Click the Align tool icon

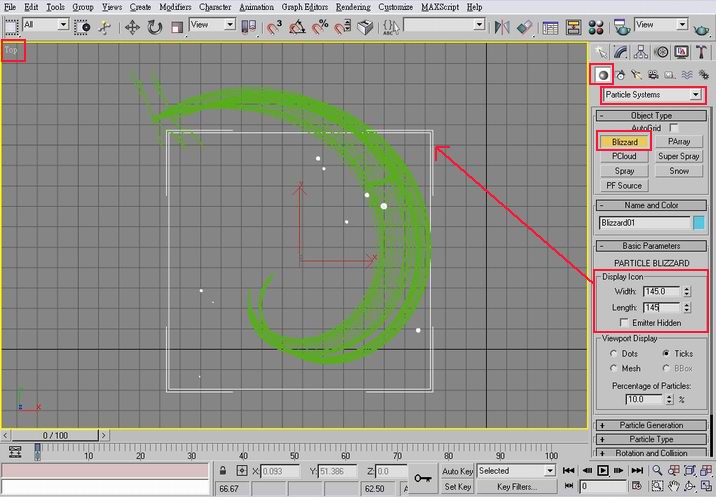tap(525, 27)
